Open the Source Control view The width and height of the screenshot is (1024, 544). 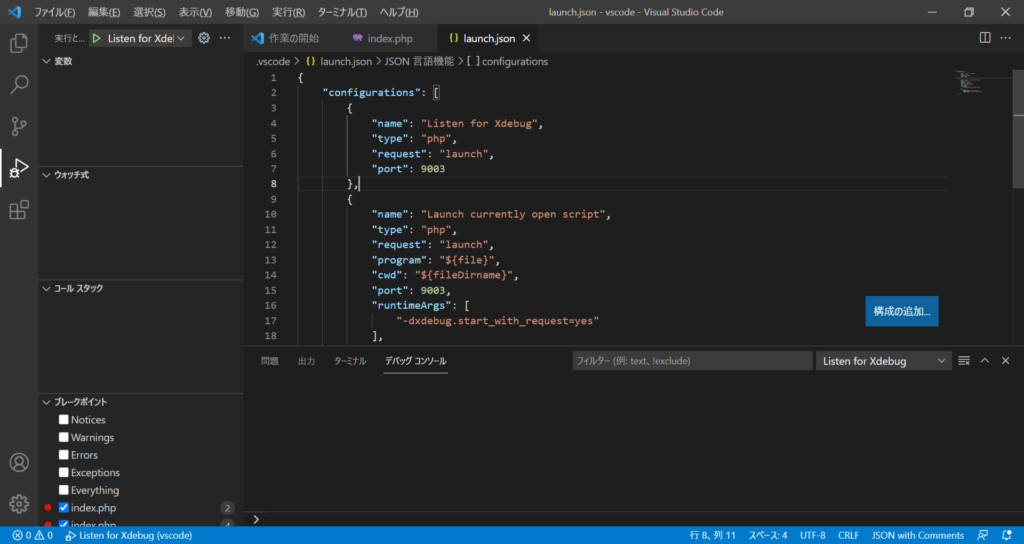pyautogui.click(x=19, y=126)
